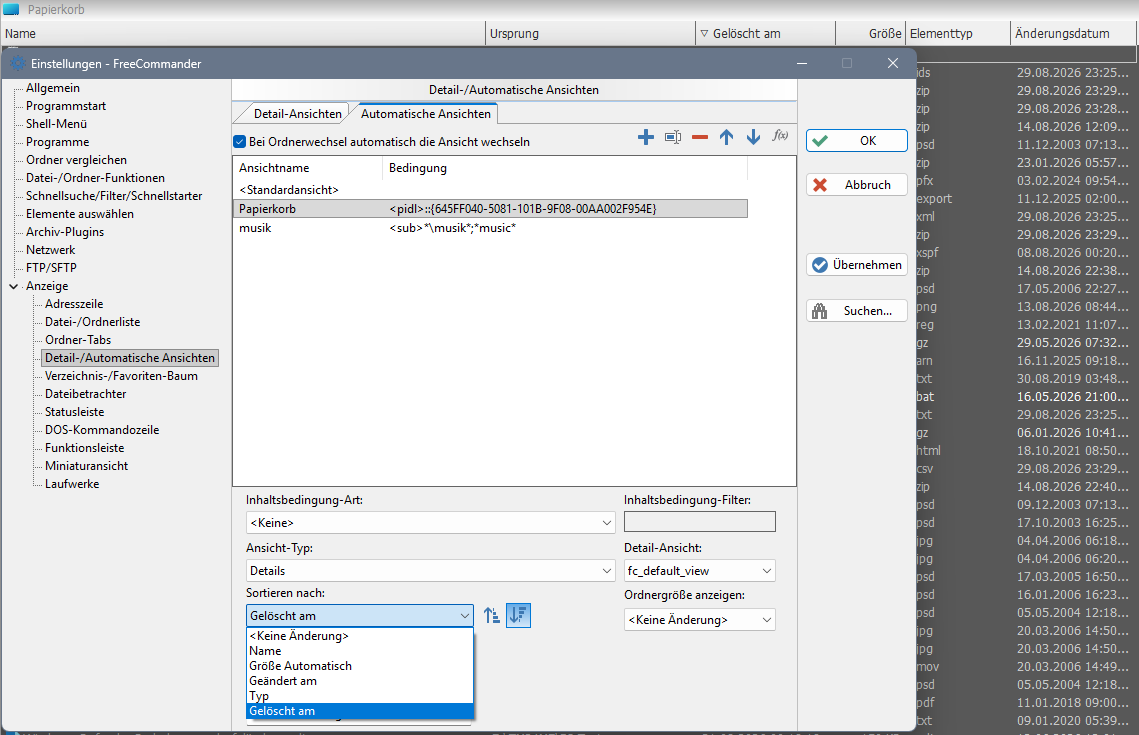The height and width of the screenshot is (735, 1139).
Task: Switch to the Detail-Ansichten tab
Action: [x=297, y=114]
